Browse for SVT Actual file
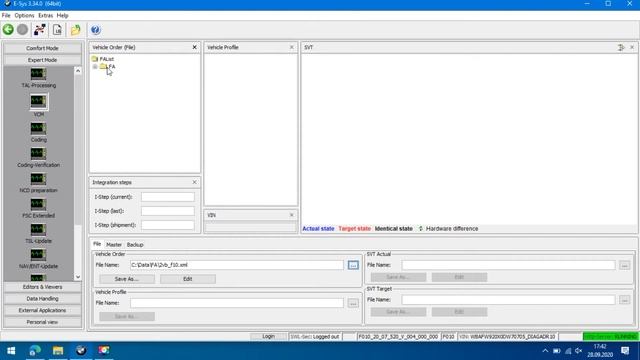Image resolution: width=640 pixels, height=360 pixels. [x=624, y=265]
